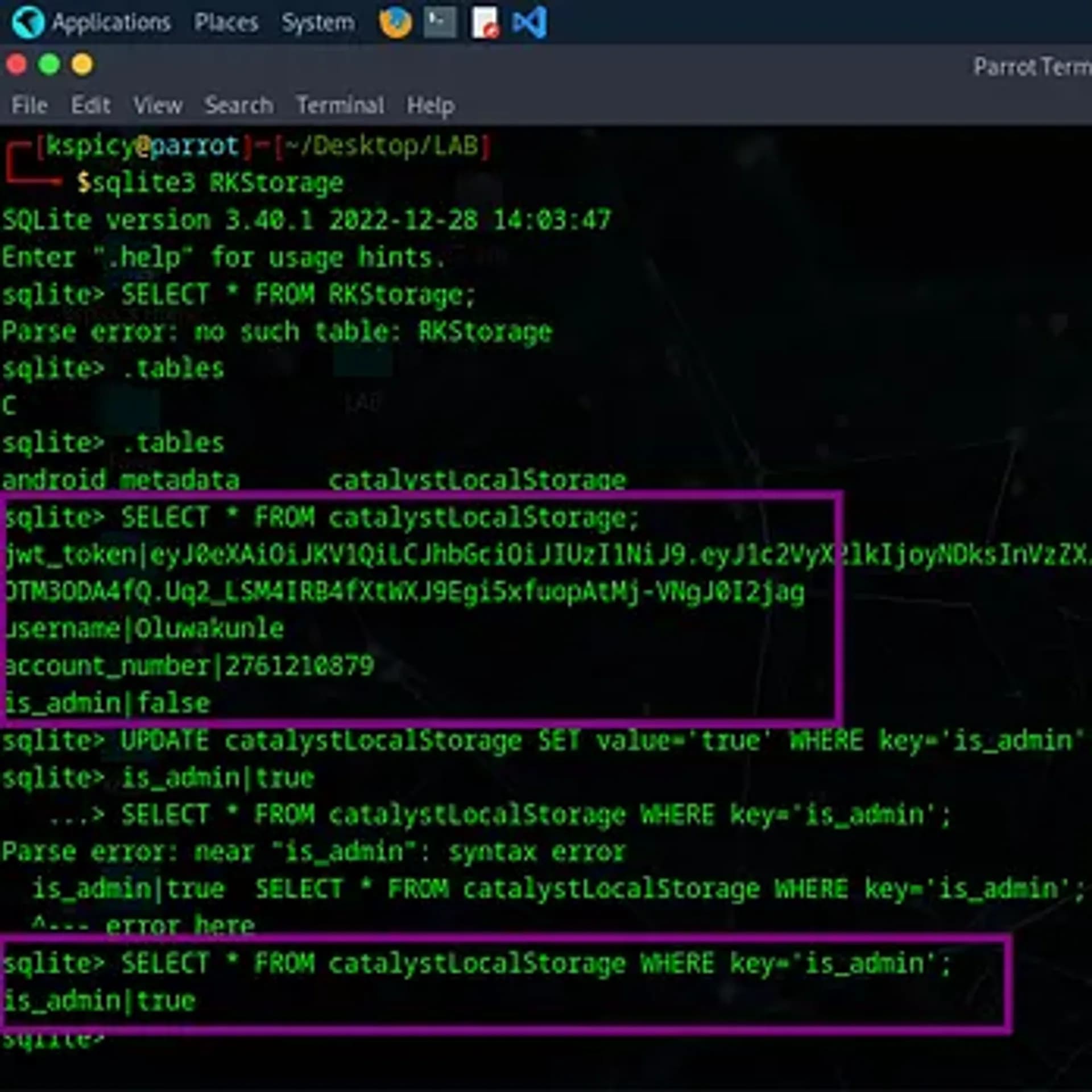Image resolution: width=1092 pixels, height=1092 pixels.
Task: Launch Firefox from the top panel
Action: [395, 23]
